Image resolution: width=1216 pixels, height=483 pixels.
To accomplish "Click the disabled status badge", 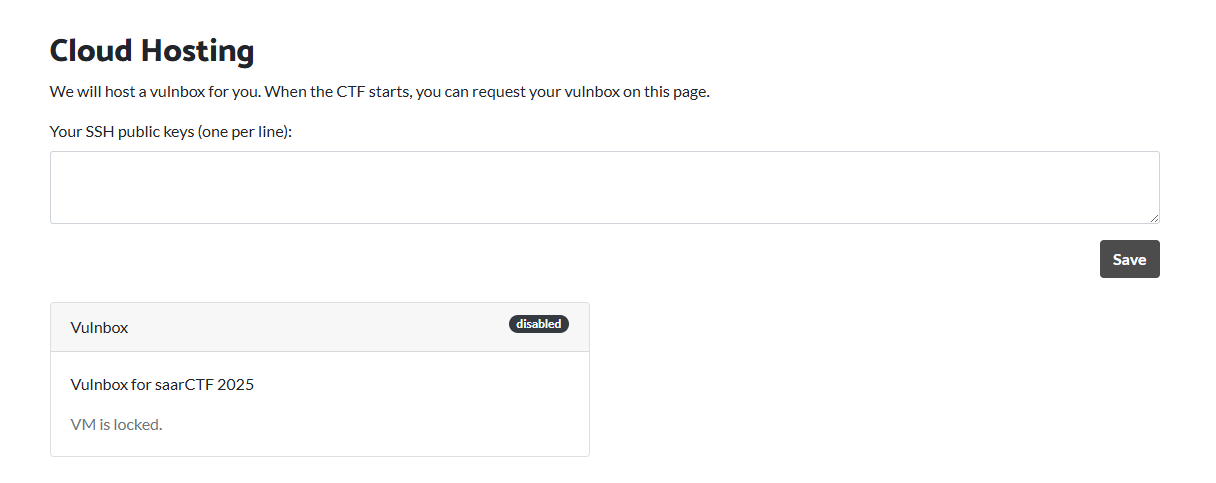I will pyautogui.click(x=538, y=324).
